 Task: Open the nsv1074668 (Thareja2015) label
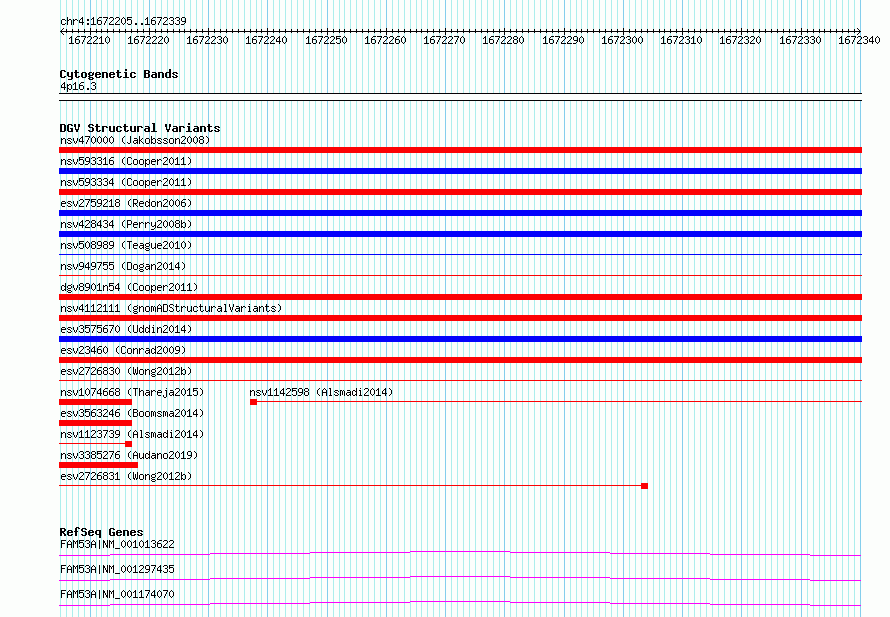pos(132,392)
